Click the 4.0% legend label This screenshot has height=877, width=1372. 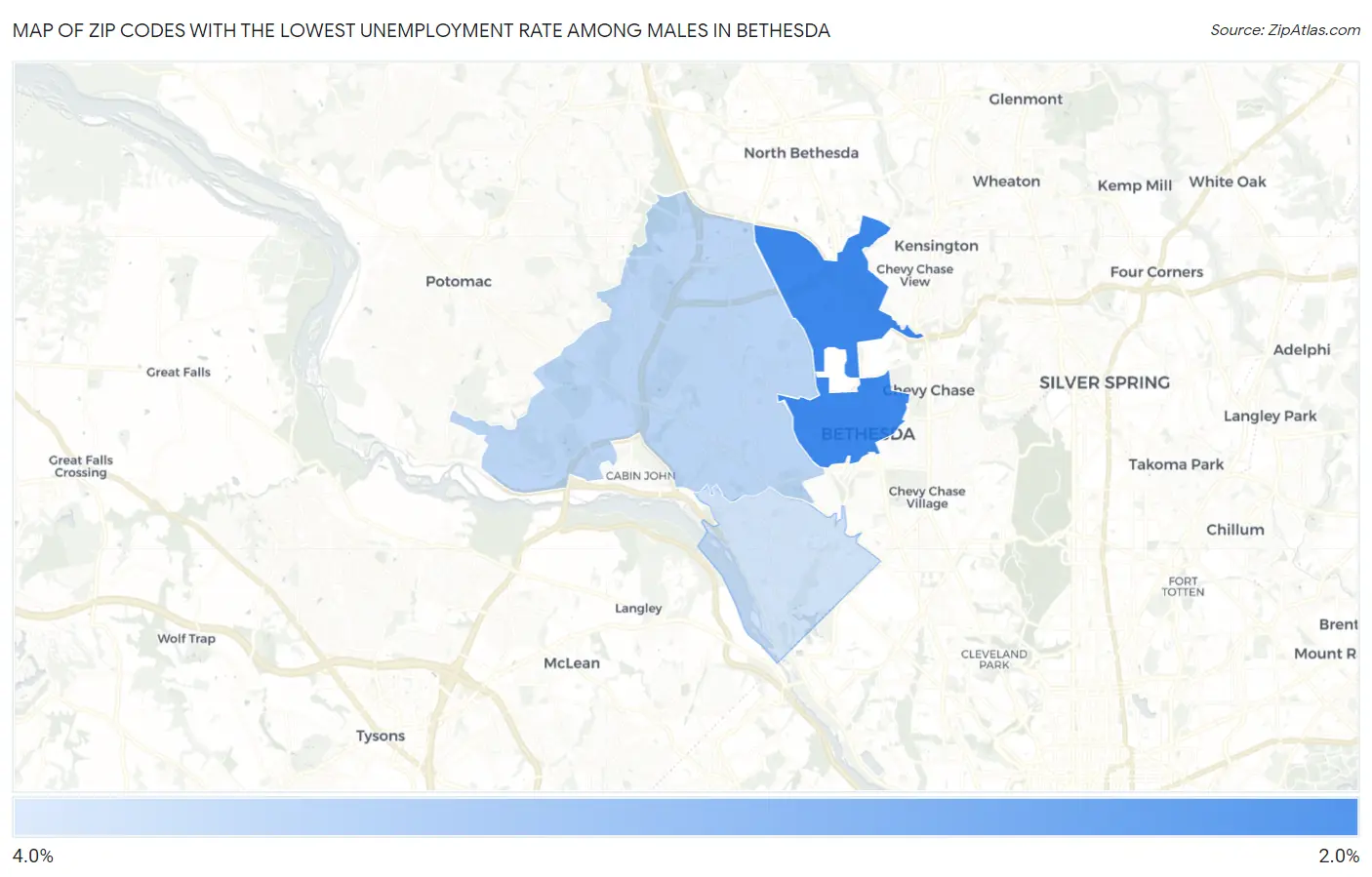pos(33,856)
